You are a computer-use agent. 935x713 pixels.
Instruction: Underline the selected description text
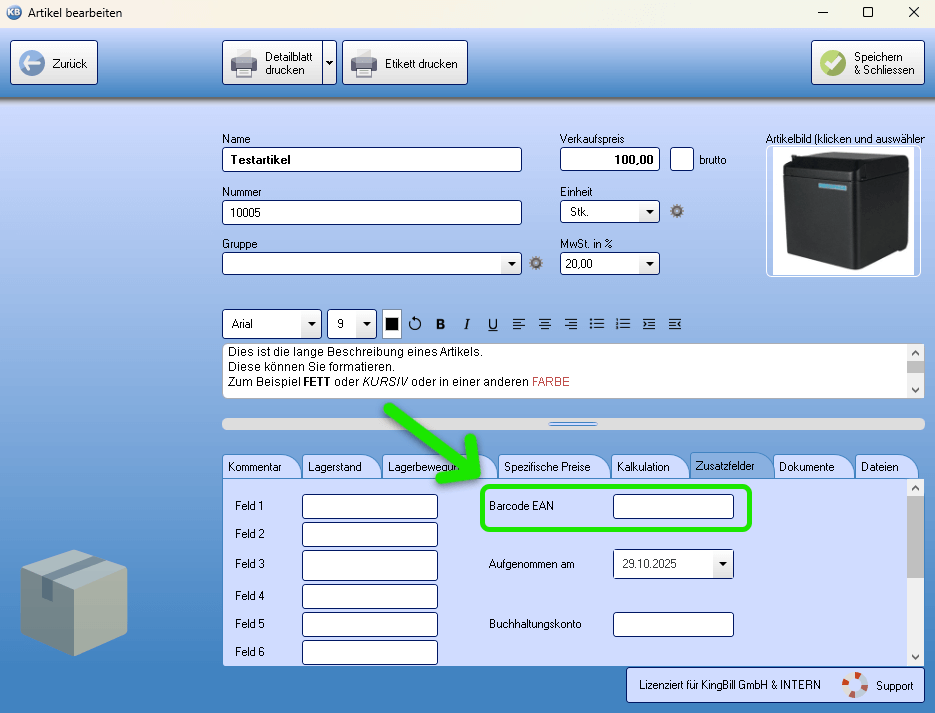[492, 324]
